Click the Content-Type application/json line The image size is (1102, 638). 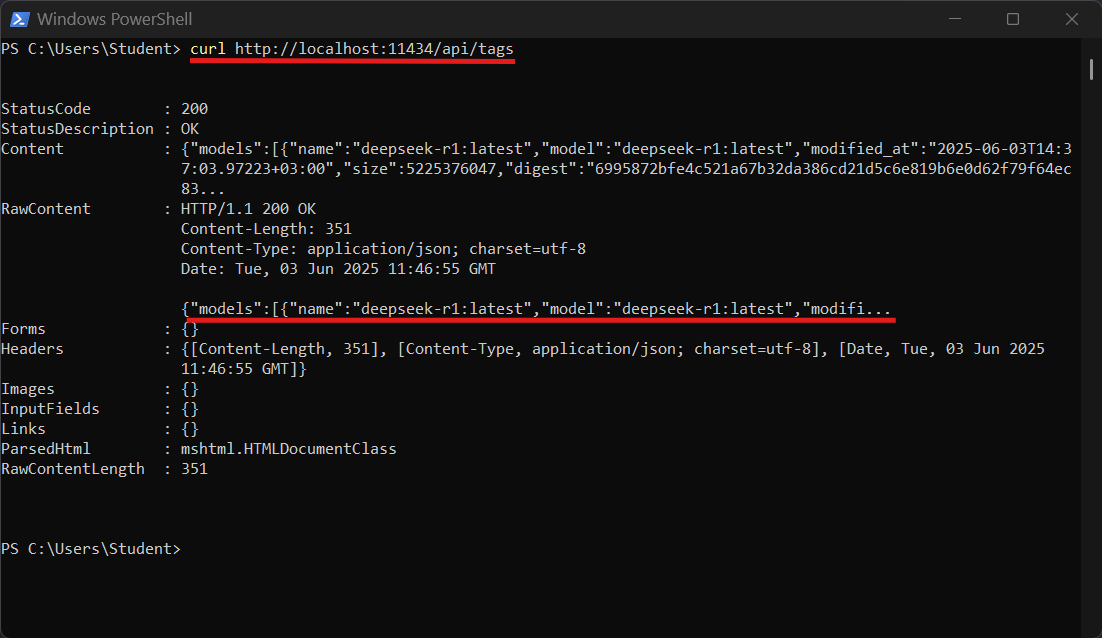pyautogui.click(x=383, y=249)
